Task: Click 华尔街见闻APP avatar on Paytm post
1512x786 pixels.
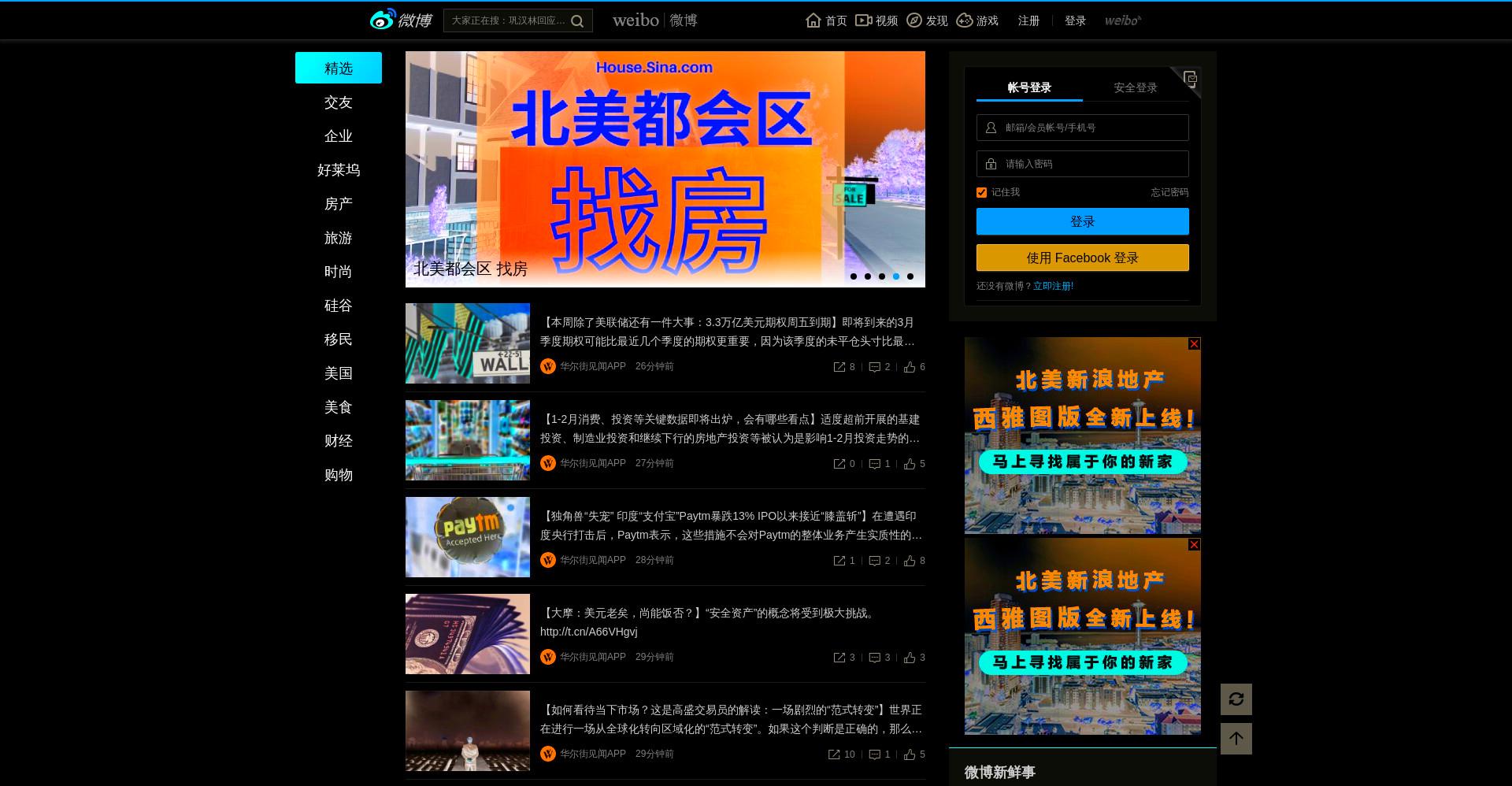Action: coord(548,560)
